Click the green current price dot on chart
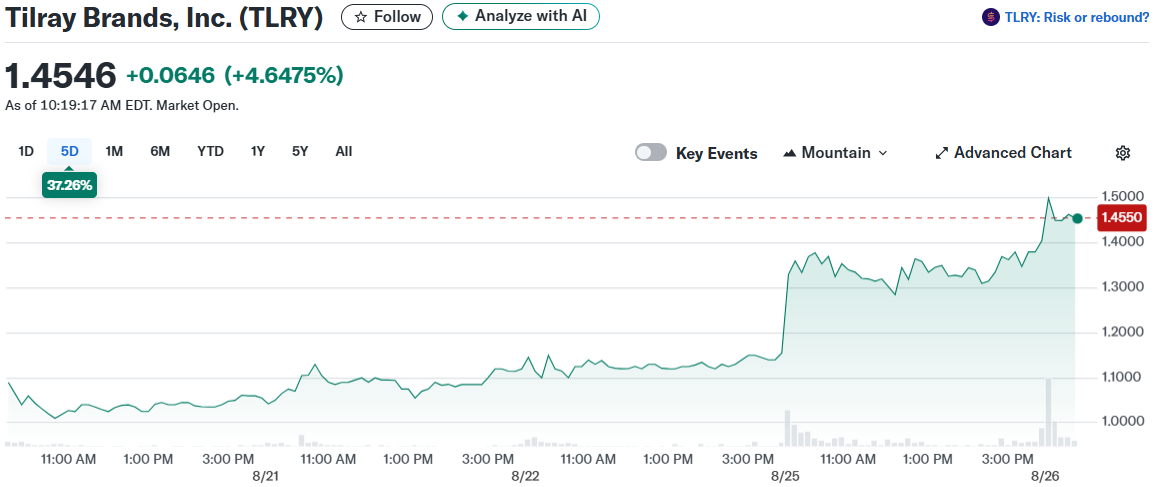Image resolution: width=1156 pixels, height=487 pixels. (x=1078, y=218)
